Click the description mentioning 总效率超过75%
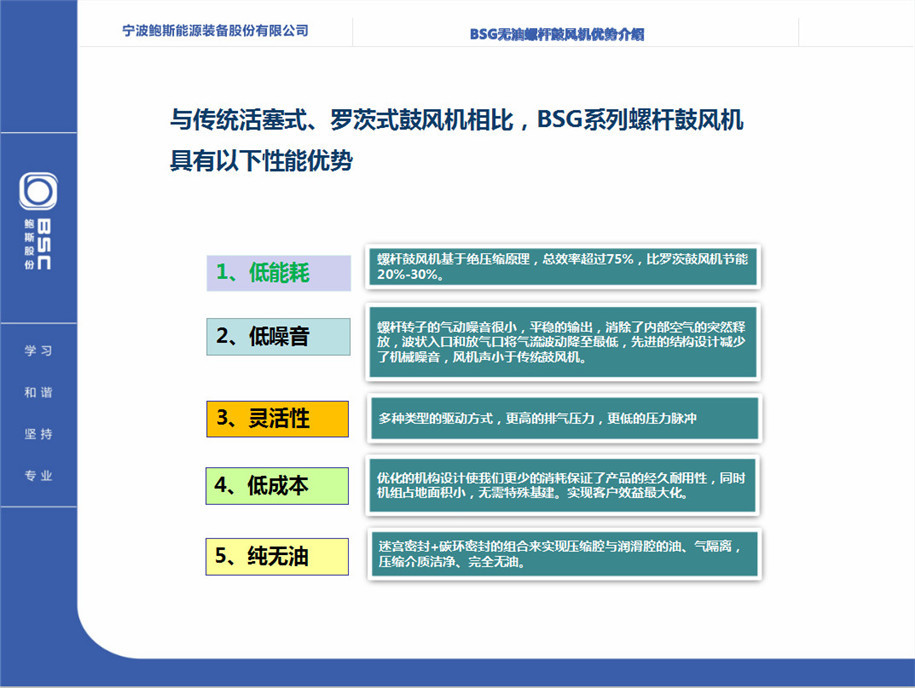This screenshot has height=688, width=915. point(563,266)
